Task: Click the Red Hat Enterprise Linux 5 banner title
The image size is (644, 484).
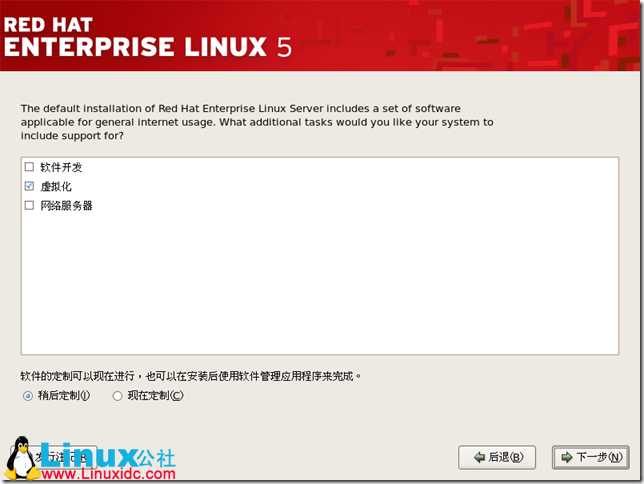Action: pos(148,37)
